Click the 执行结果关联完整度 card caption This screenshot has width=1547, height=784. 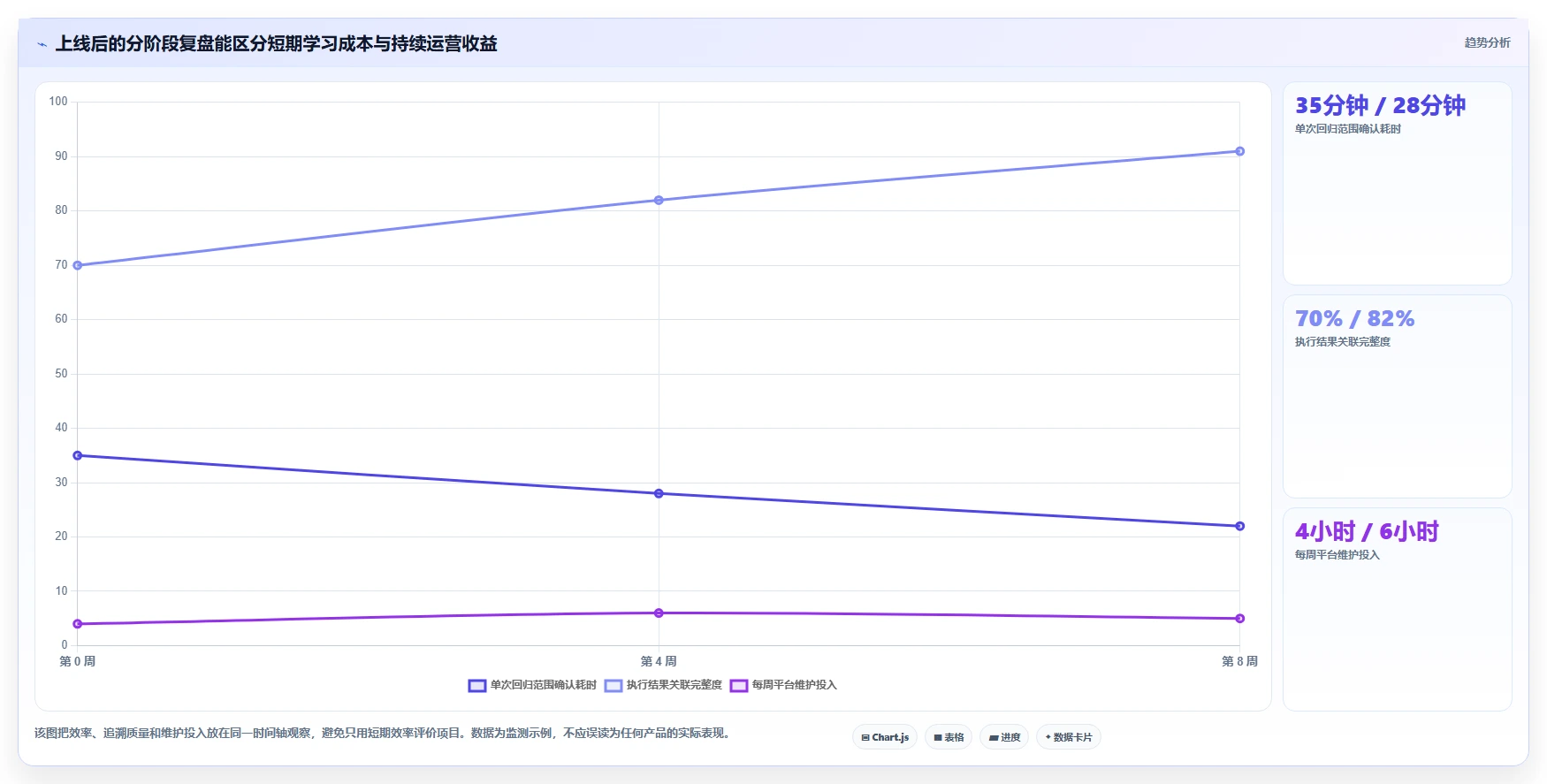(1342, 342)
